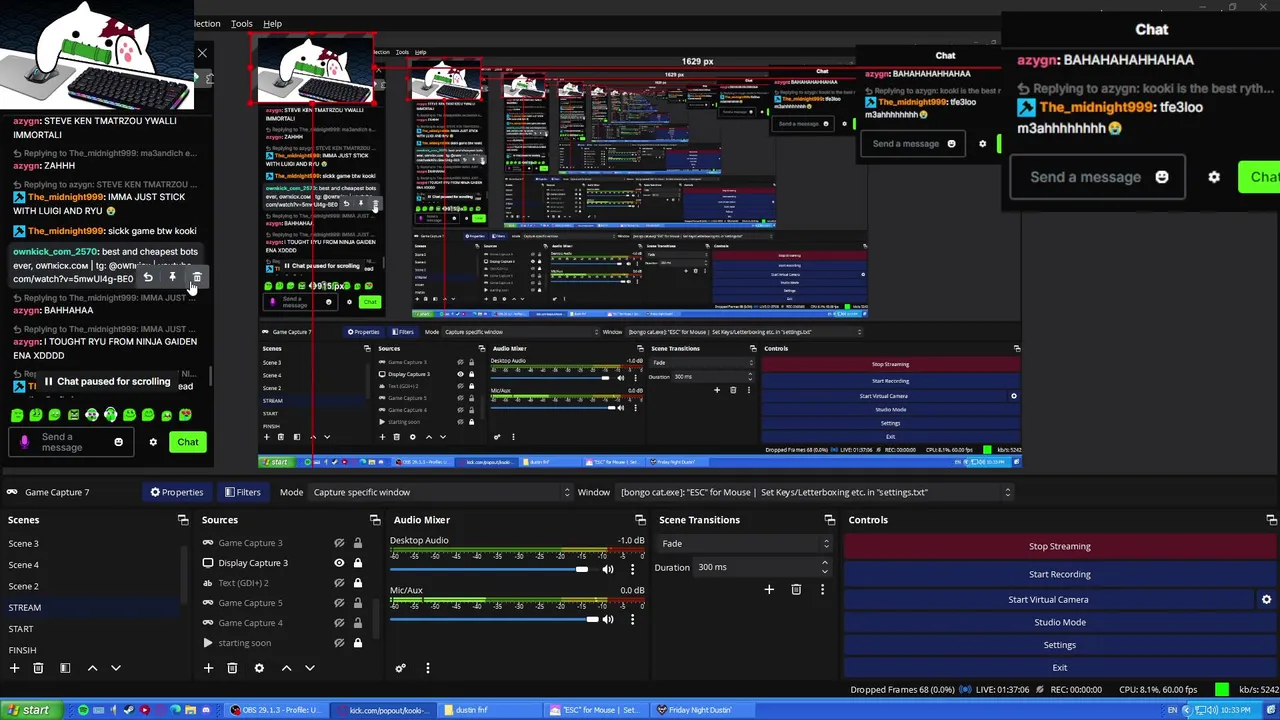Open chat settings gear in left chat
Screen dimensions: 1280x720
tap(153, 442)
